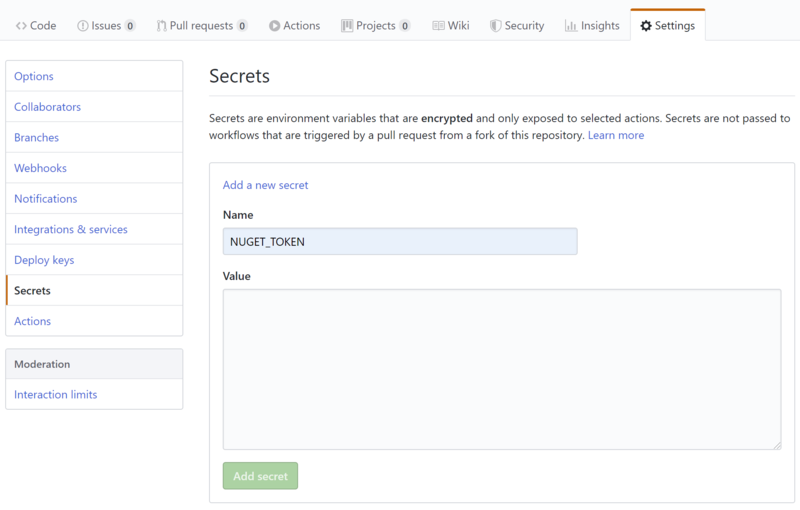Screen dimensions: 800x510
Task: Focus the secret Name field
Action: pyautogui.click(x=400, y=242)
